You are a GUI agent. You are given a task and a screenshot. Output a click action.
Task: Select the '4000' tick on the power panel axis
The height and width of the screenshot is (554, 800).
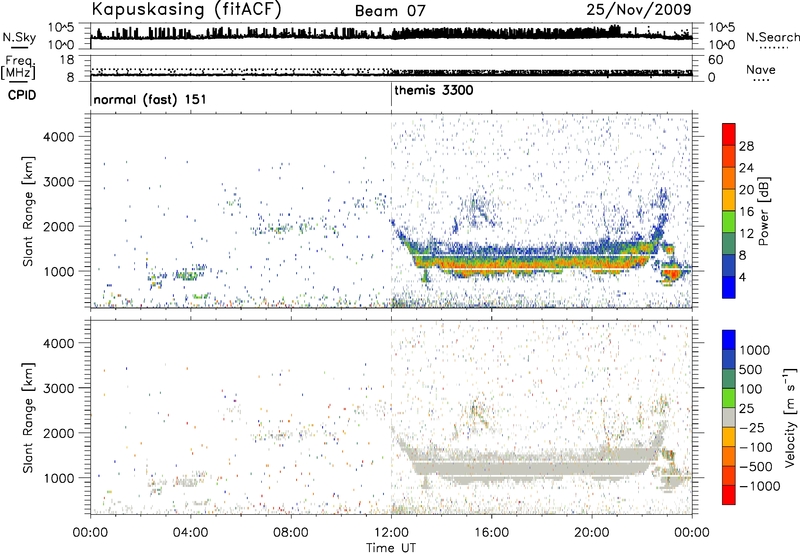tap(58, 137)
